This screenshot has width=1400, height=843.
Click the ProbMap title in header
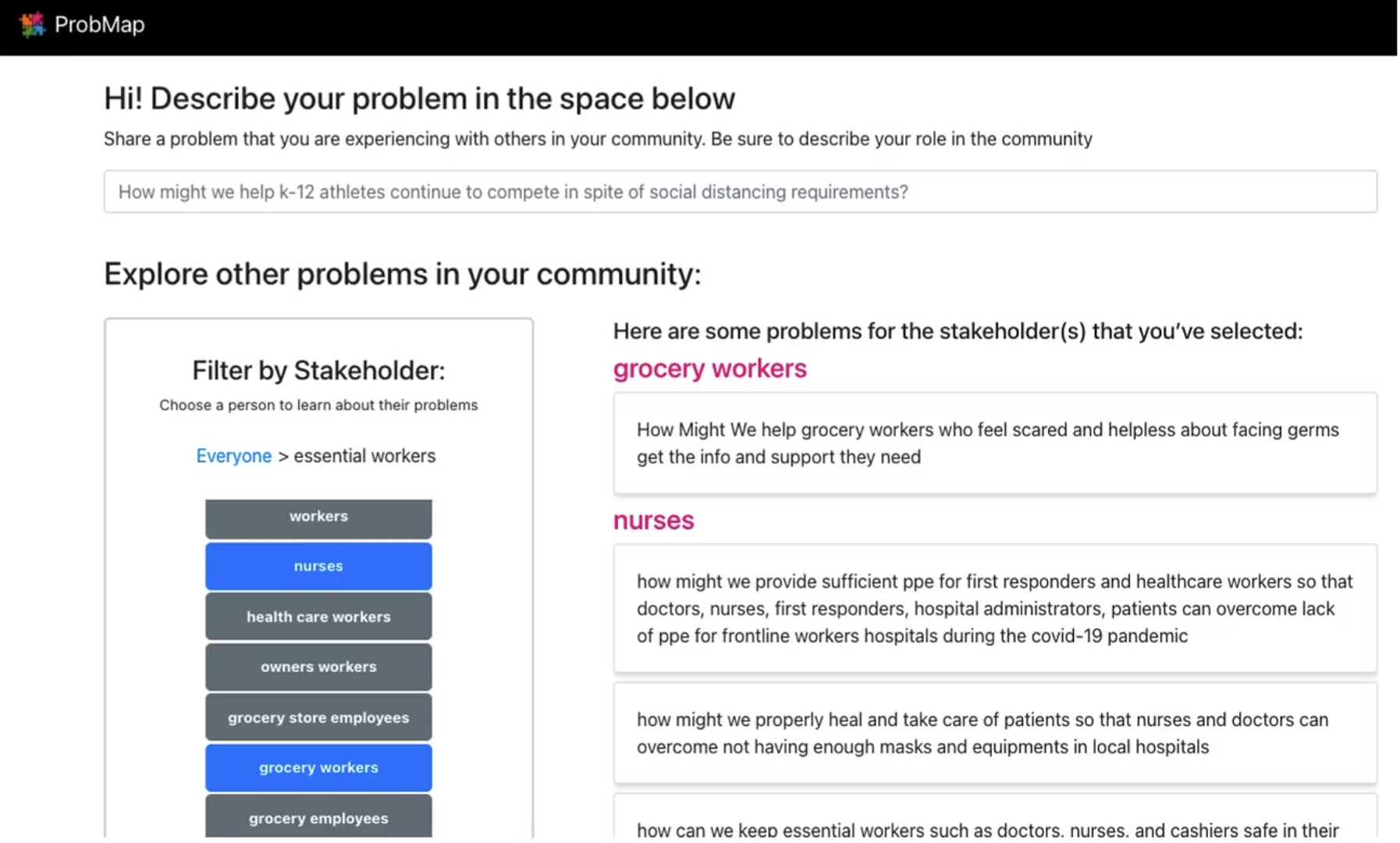tap(99, 25)
